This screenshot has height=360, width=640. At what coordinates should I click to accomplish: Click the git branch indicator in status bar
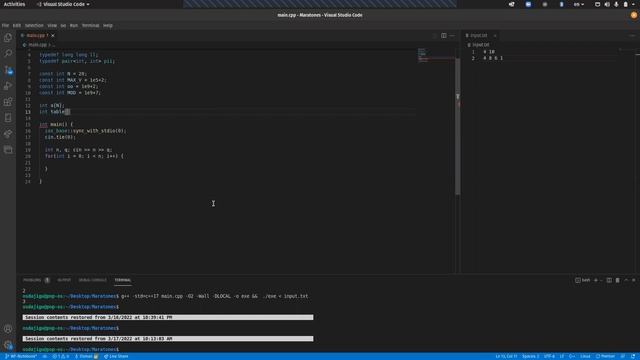pyautogui.click(x=21, y=356)
